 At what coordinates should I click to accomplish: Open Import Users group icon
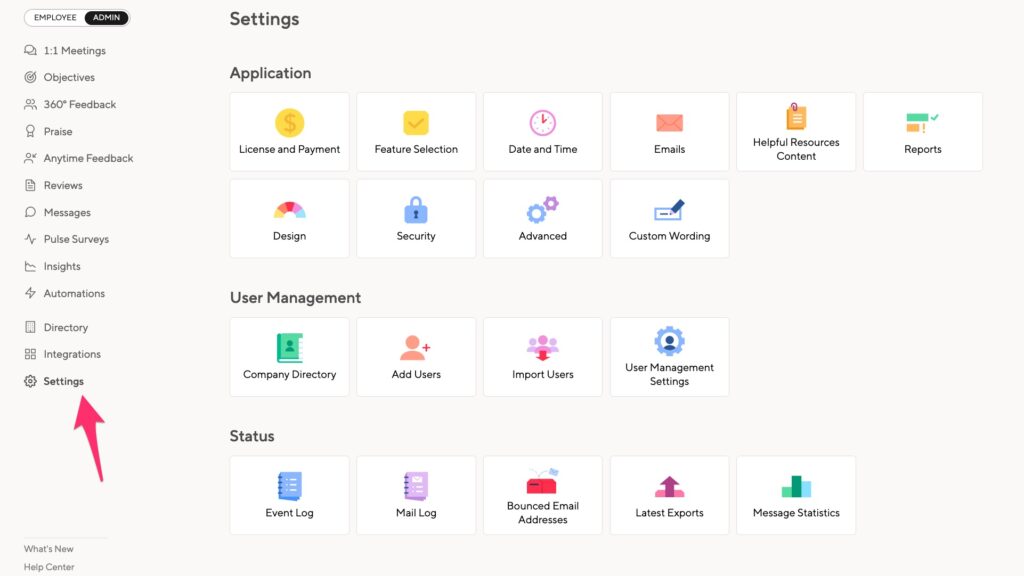coord(543,348)
